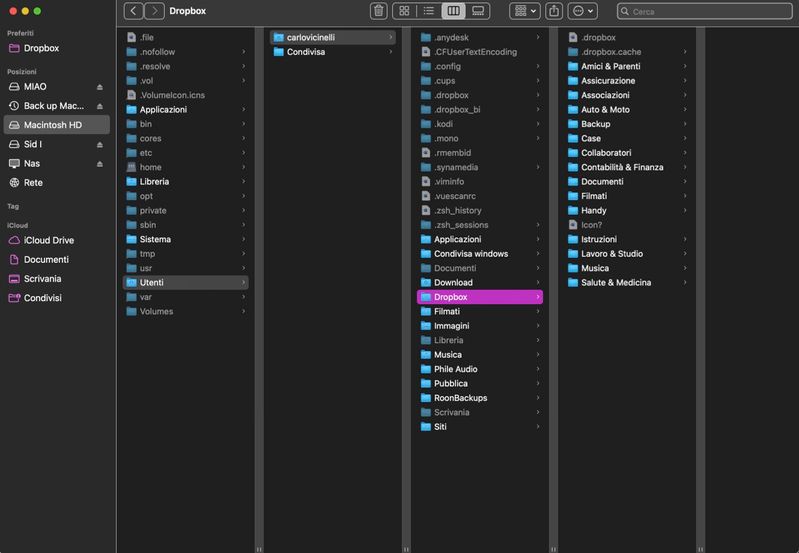
Task: Click the Download folder icon
Action: [426, 282]
